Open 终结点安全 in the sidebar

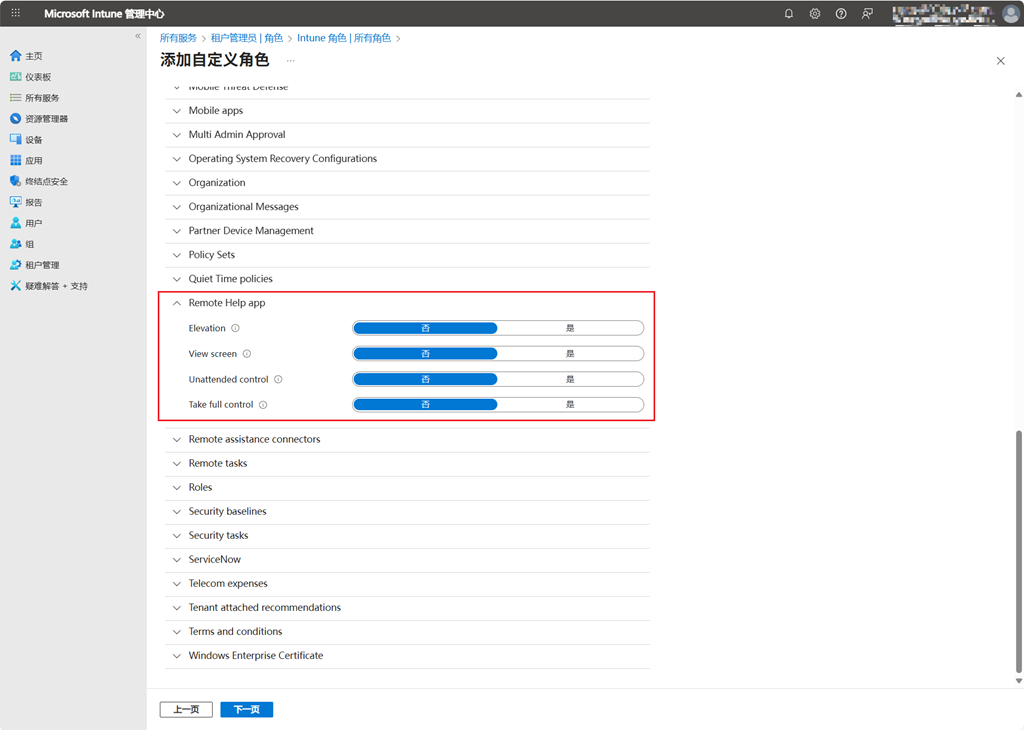pyautogui.click(x=46, y=182)
